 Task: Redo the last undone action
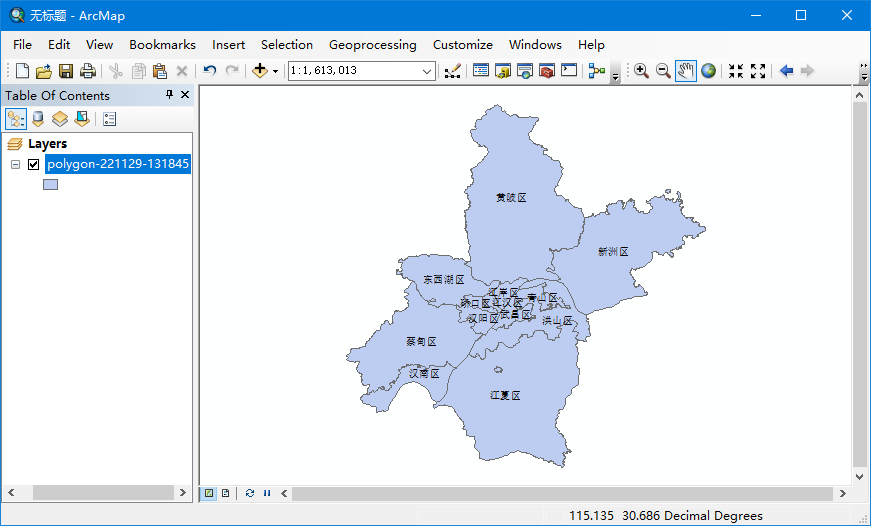coord(232,71)
